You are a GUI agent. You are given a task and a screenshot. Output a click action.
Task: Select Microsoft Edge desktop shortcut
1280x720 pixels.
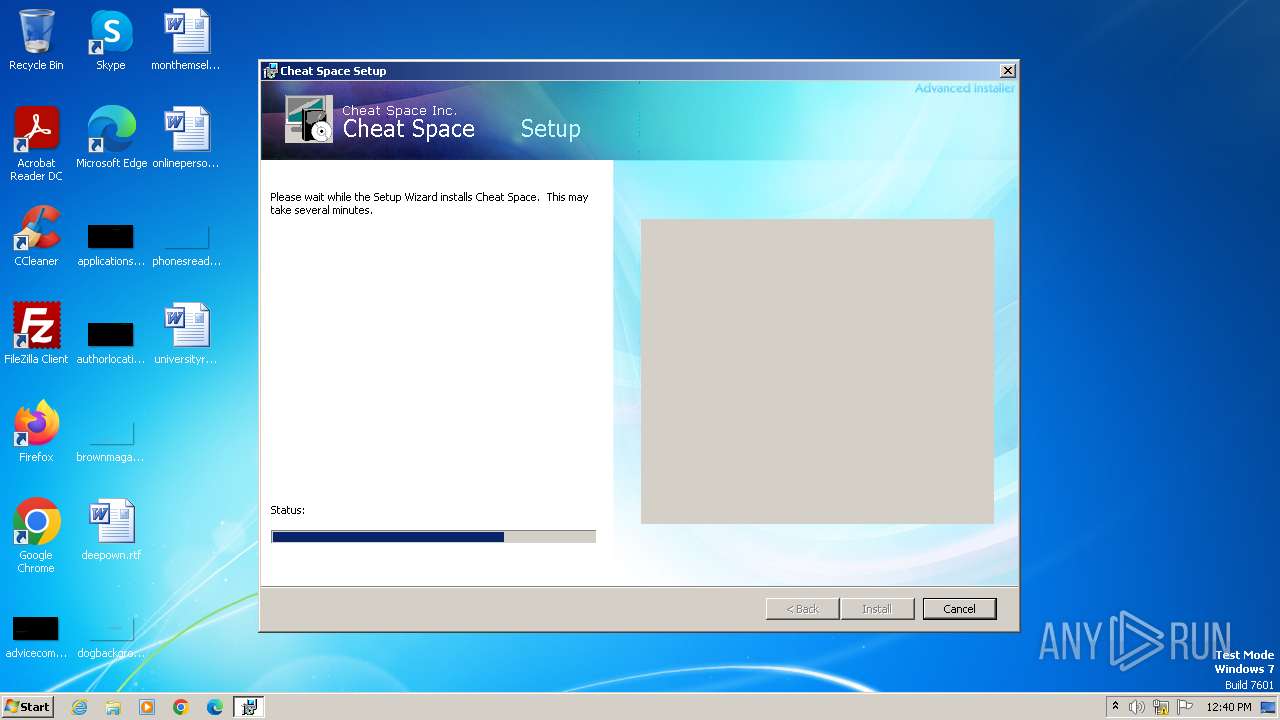pos(111,138)
